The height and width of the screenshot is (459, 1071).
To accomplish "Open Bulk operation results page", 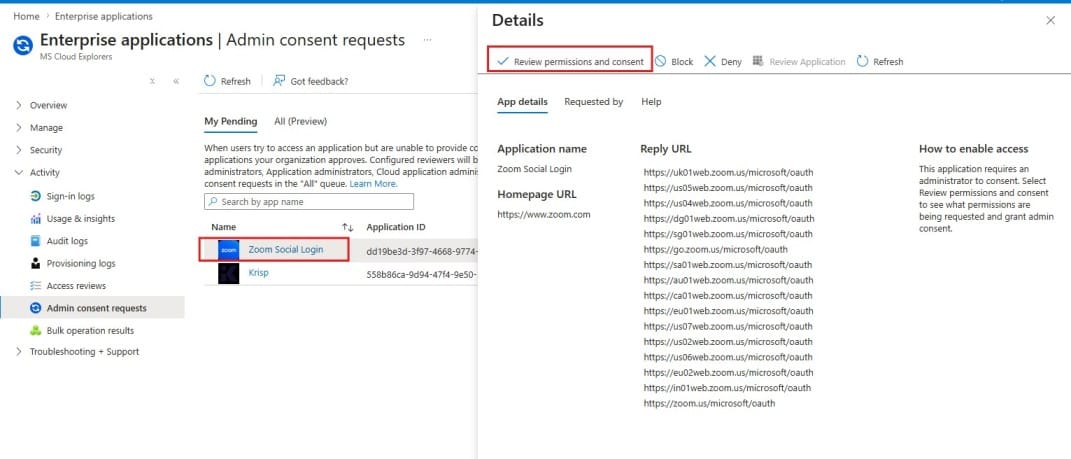I will pyautogui.click(x=90, y=331).
